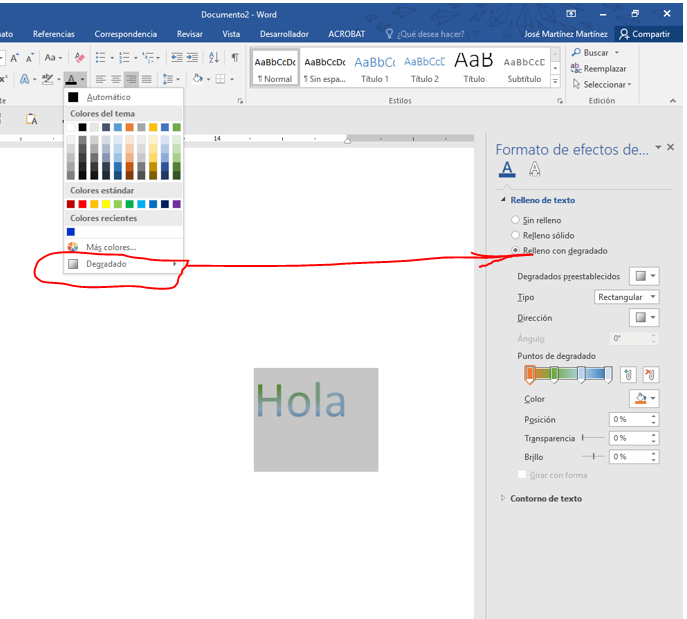Click the paragraph shading bucket icon
The image size is (687, 619).
198,78
